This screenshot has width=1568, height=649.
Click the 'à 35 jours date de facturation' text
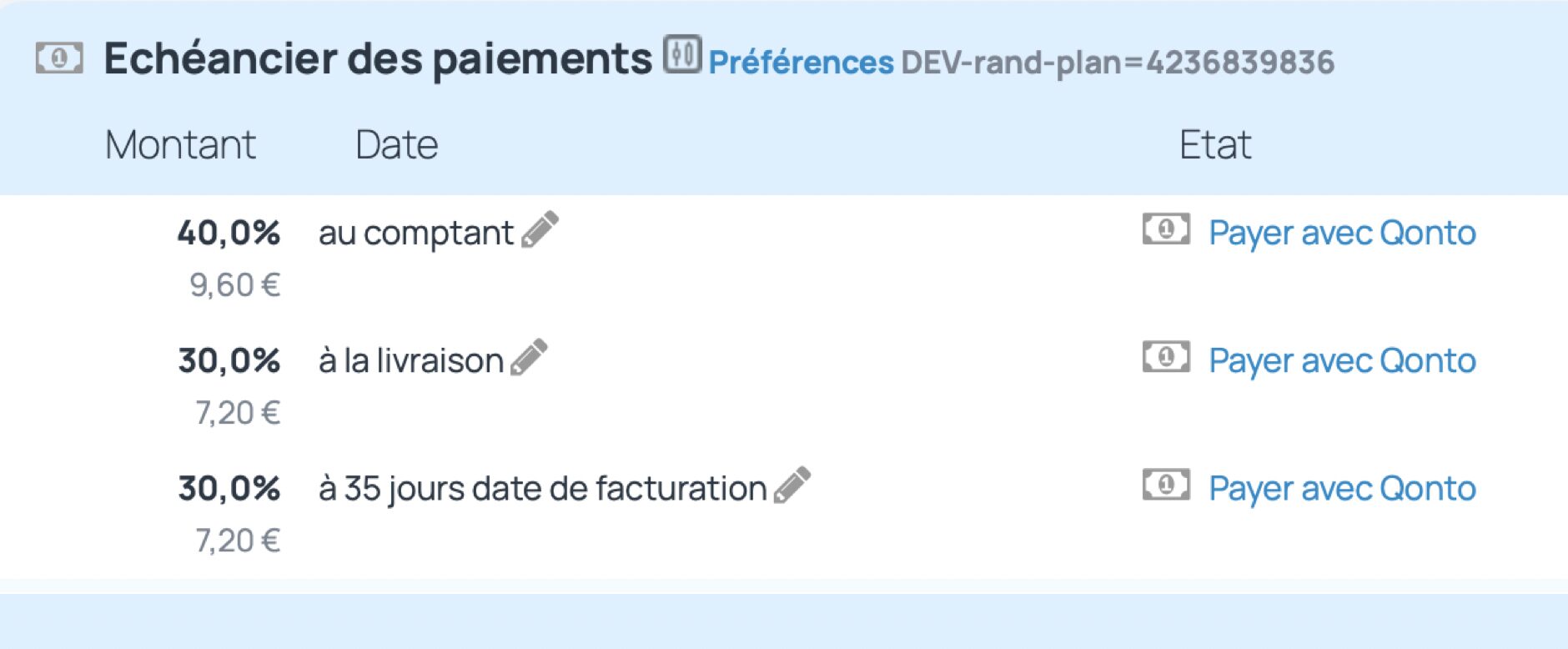[x=542, y=489]
